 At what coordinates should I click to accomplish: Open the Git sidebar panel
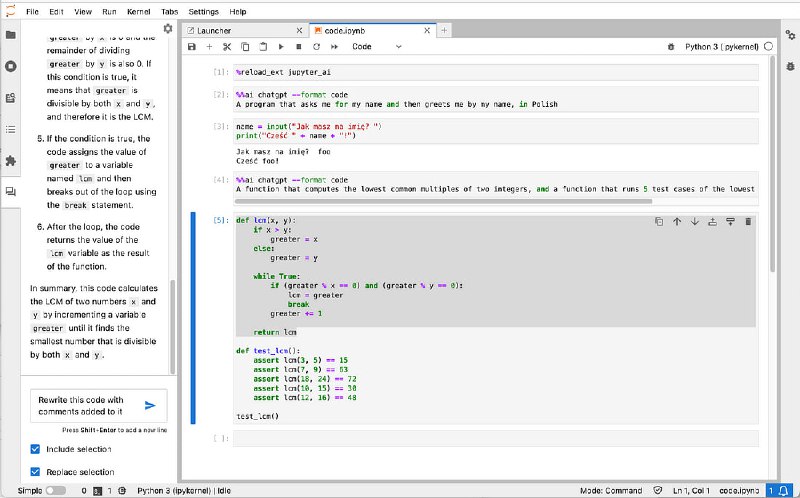[11, 98]
